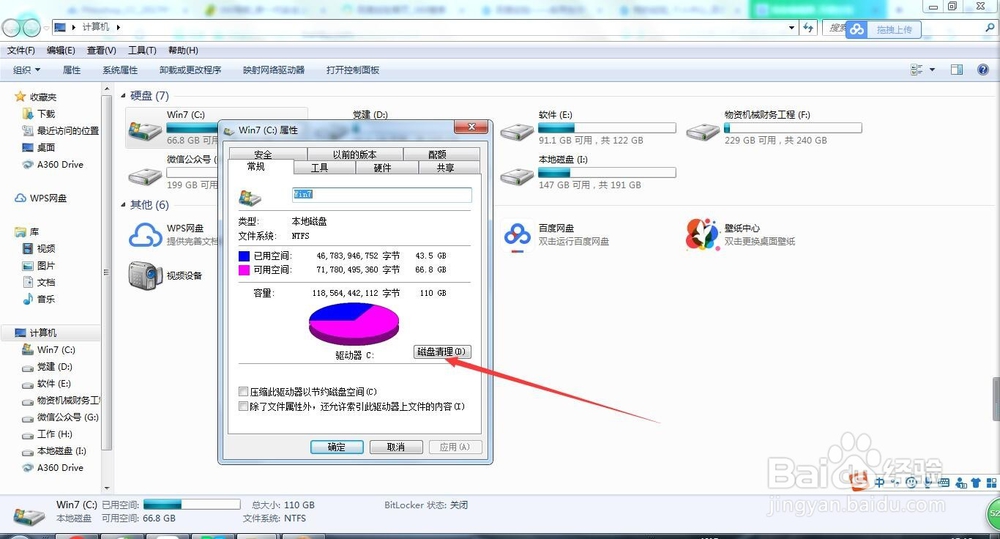Open the 百度网盘 icon
This screenshot has height=539, width=1000.
click(x=517, y=235)
